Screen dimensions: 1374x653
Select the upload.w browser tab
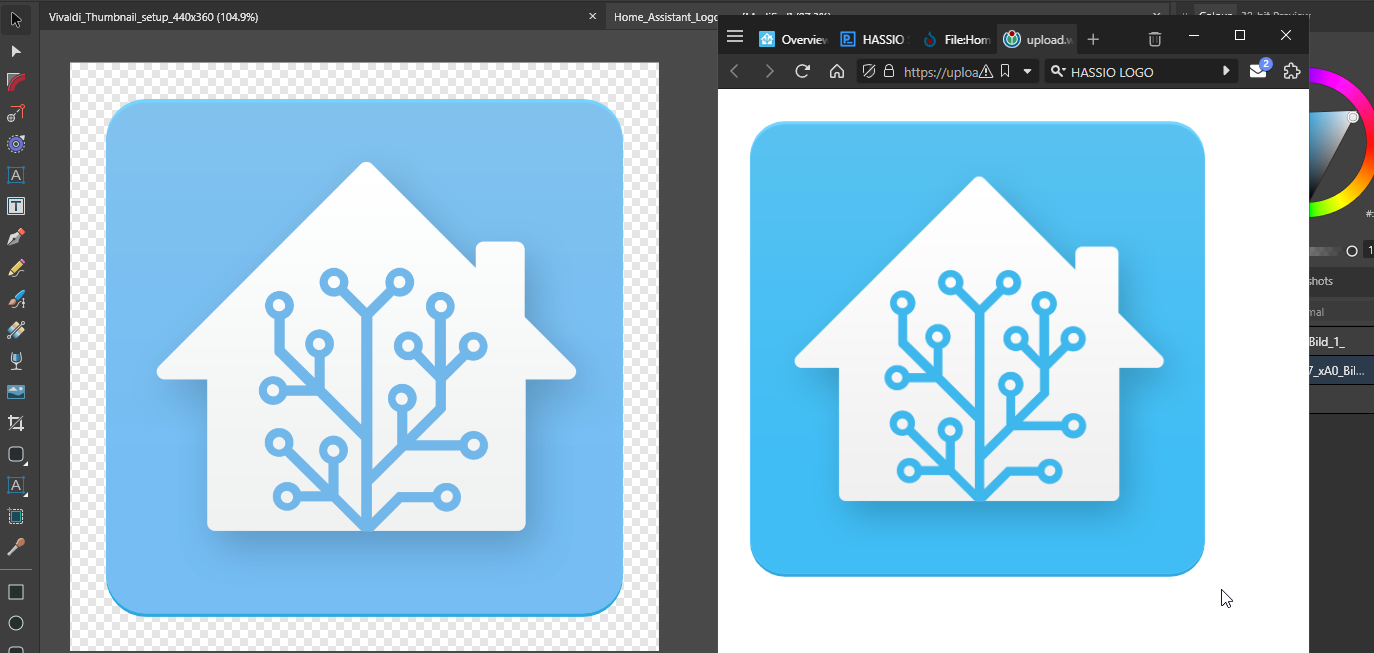click(1037, 39)
